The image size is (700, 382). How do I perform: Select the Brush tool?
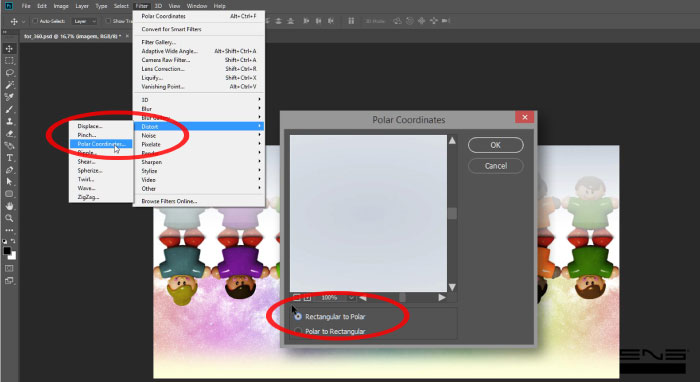pyautogui.click(x=9, y=109)
